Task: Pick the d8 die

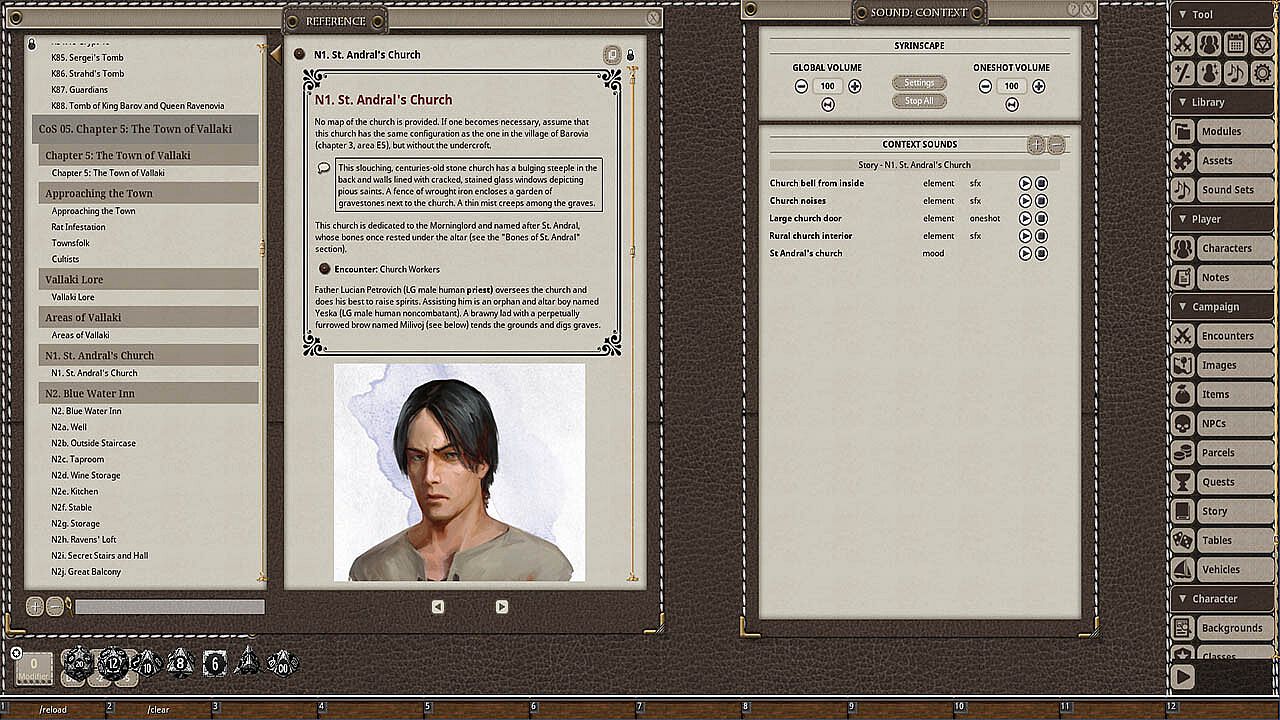Action: click(181, 662)
